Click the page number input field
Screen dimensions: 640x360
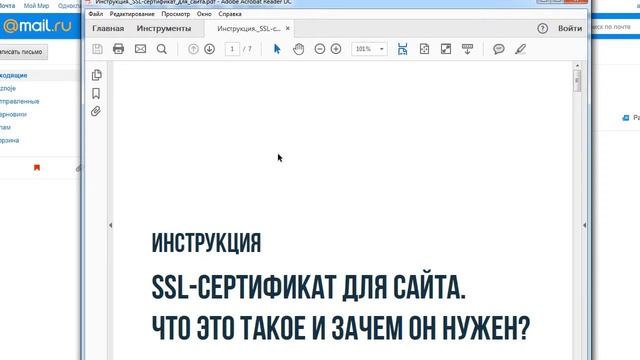pyautogui.click(x=232, y=49)
